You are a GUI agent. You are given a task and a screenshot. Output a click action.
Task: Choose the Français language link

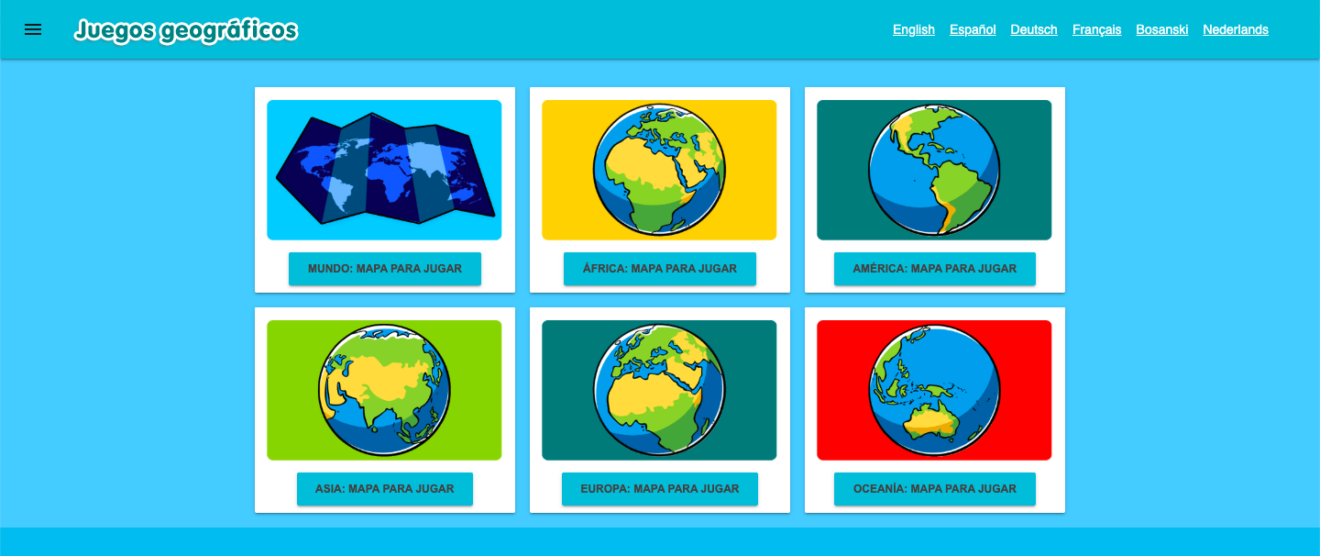coord(1097,30)
